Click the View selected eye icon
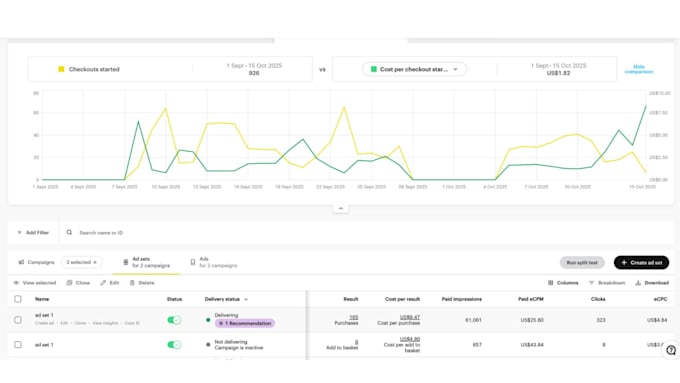680x383 pixels. [x=16, y=283]
